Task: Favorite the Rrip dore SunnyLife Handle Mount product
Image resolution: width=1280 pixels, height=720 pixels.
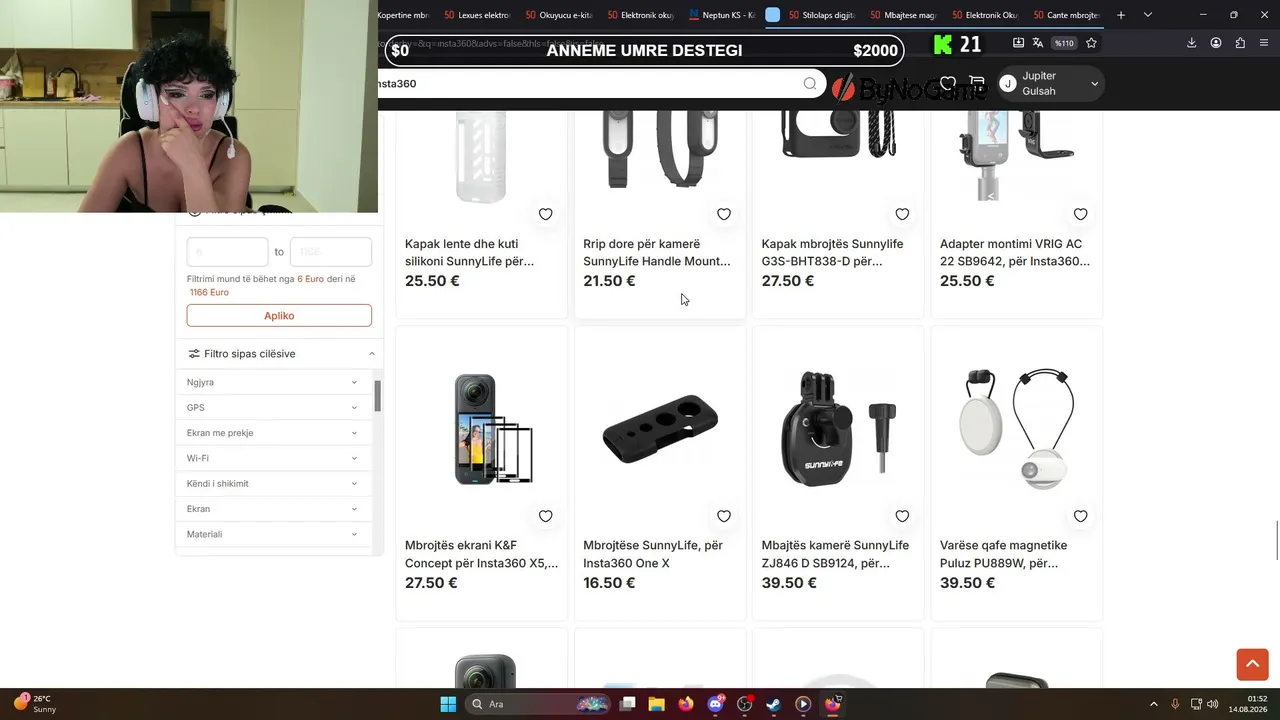Action: pos(724,214)
